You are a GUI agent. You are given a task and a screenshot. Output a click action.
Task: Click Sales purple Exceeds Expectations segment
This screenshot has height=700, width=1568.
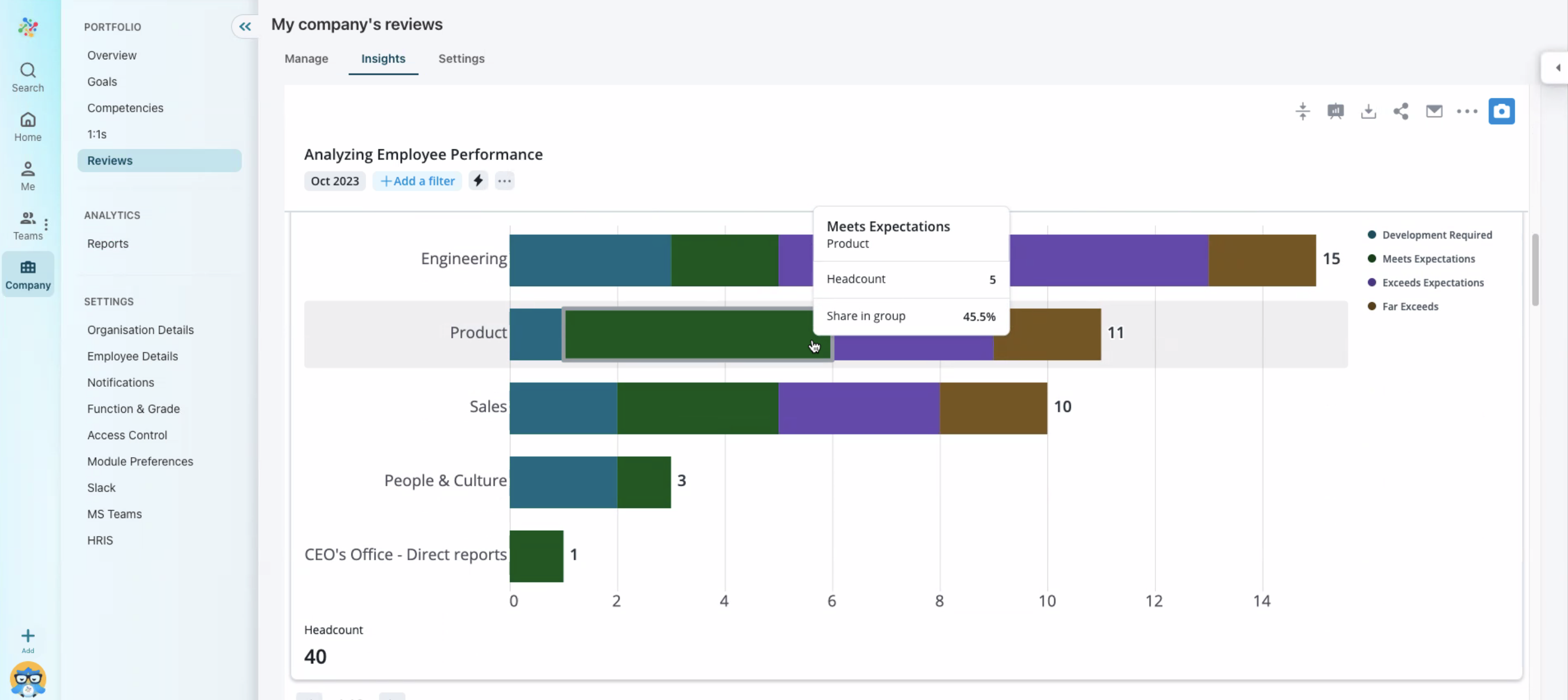tap(859, 408)
